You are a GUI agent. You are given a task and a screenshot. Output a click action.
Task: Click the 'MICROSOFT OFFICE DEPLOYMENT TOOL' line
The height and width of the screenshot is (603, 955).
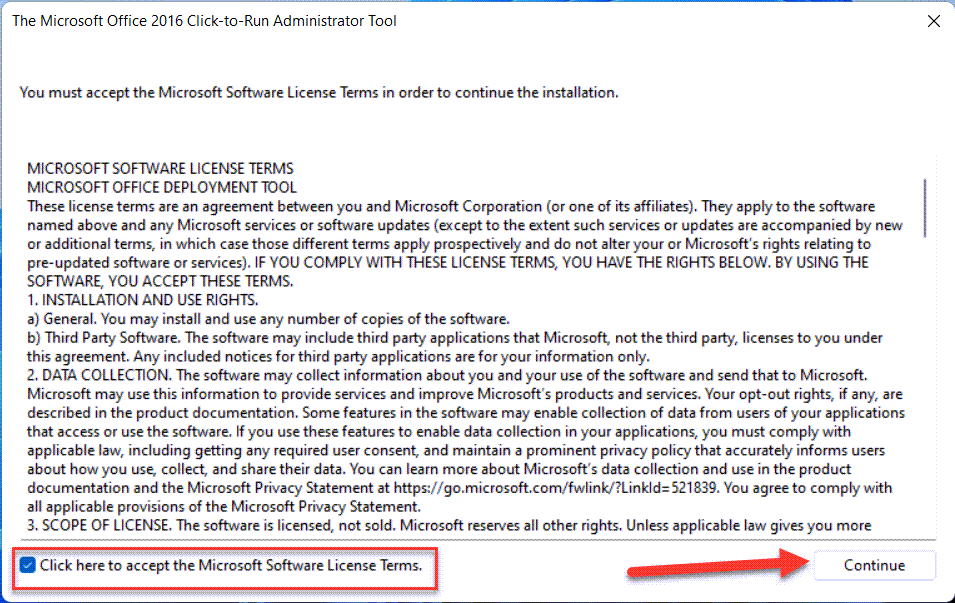pos(162,187)
